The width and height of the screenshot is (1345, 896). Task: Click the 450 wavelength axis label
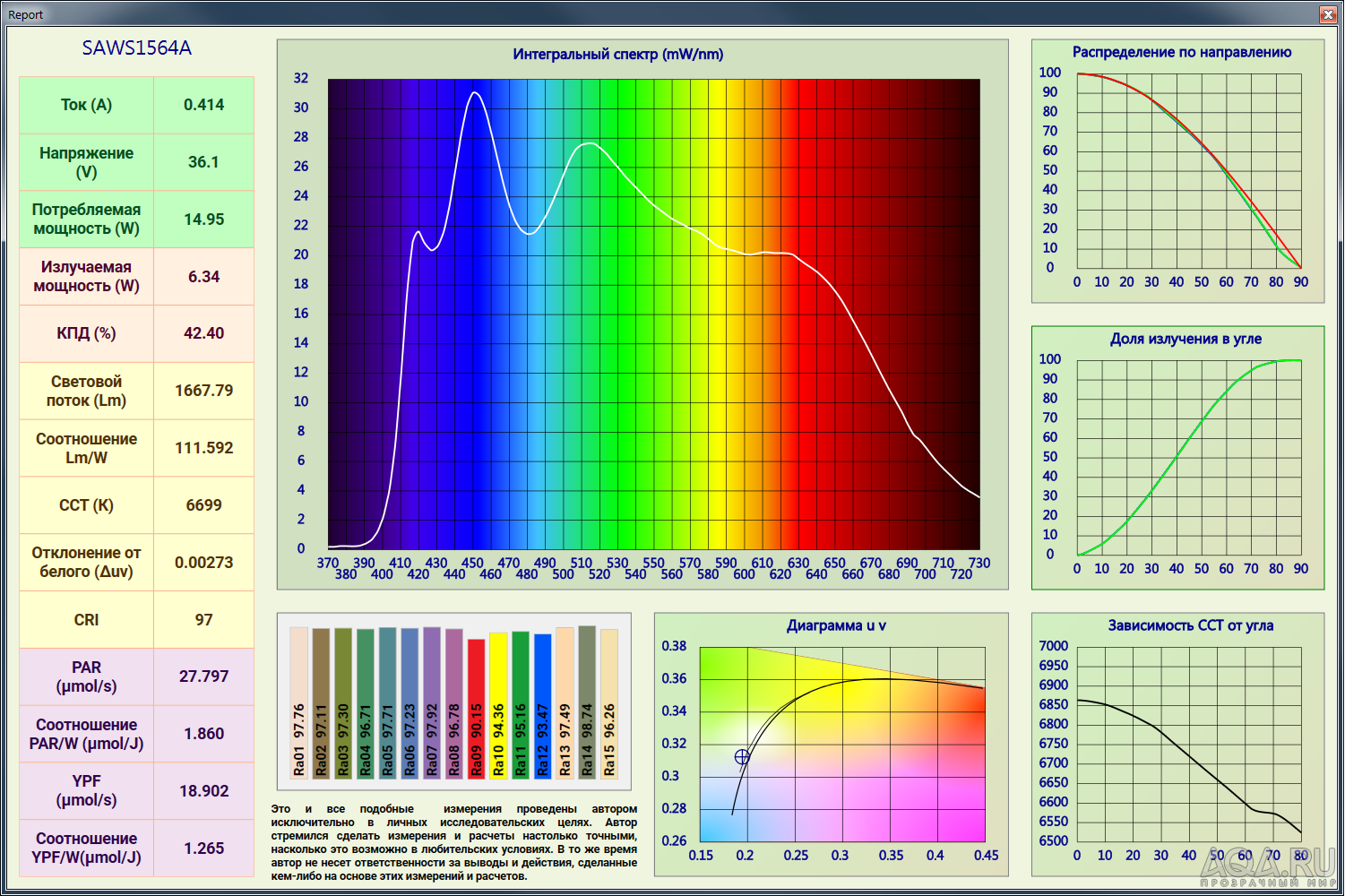tap(472, 563)
